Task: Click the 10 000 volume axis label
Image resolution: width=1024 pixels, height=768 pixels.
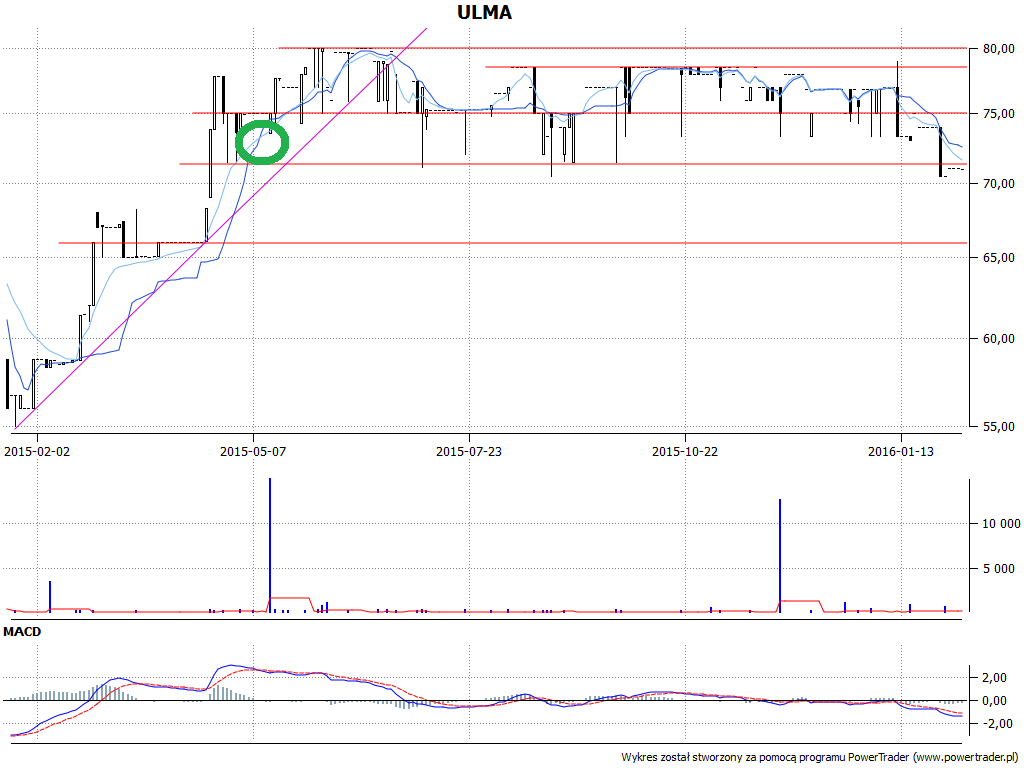Action: pyautogui.click(x=1001, y=524)
